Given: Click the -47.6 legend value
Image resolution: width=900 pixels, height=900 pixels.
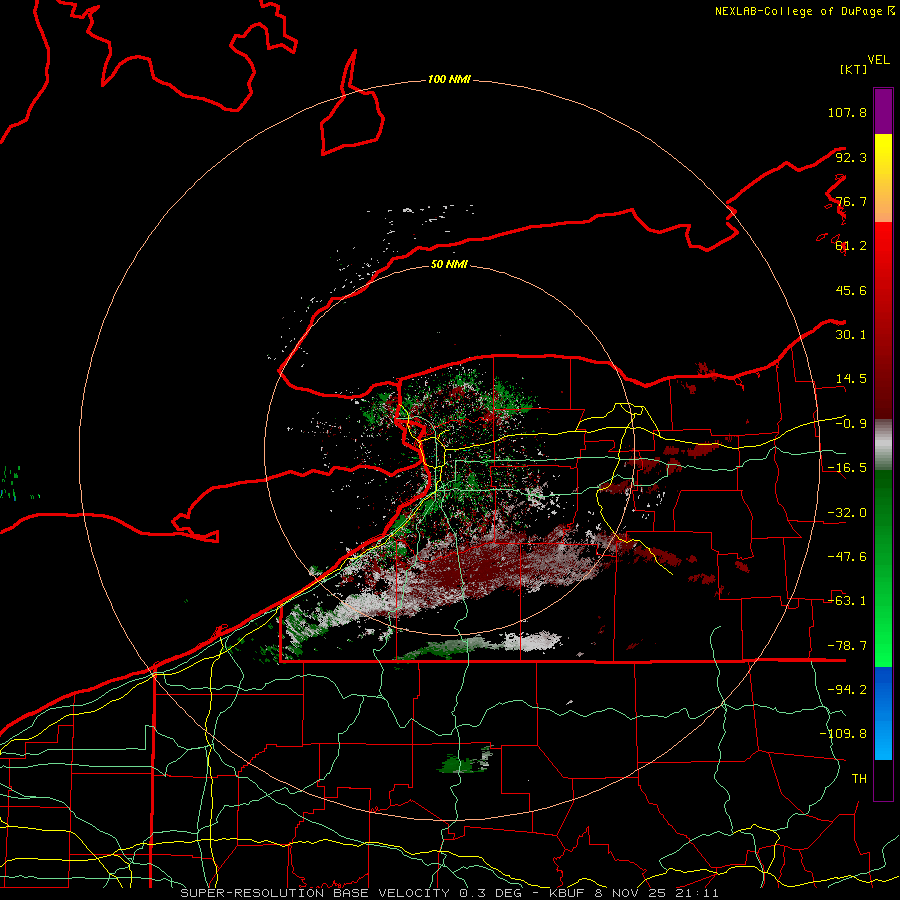Looking at the screenshot, I should (847, 557).
